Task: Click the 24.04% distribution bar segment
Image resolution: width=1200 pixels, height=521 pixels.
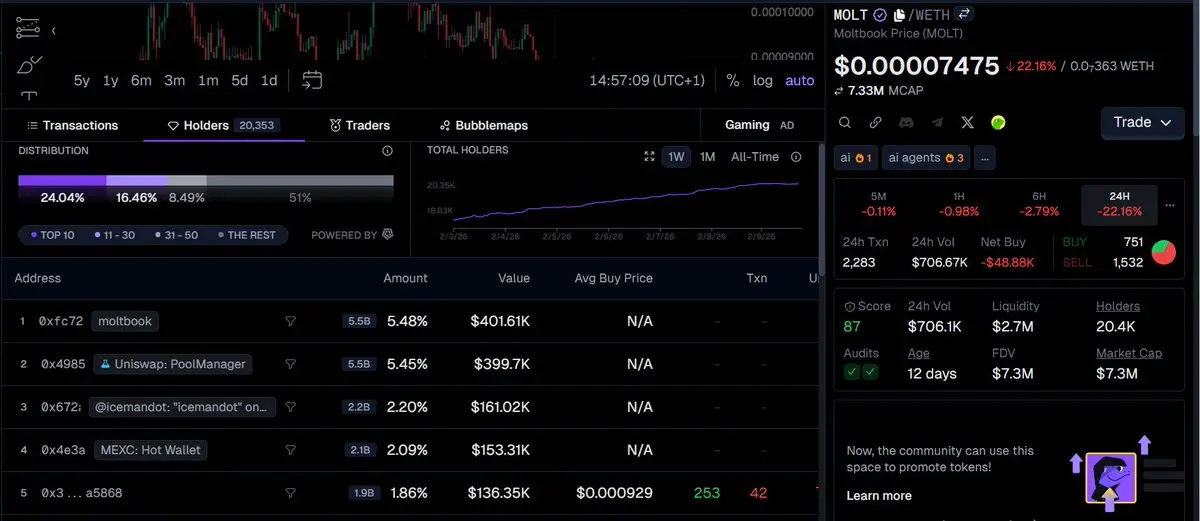Action: [x=62, y=181]
